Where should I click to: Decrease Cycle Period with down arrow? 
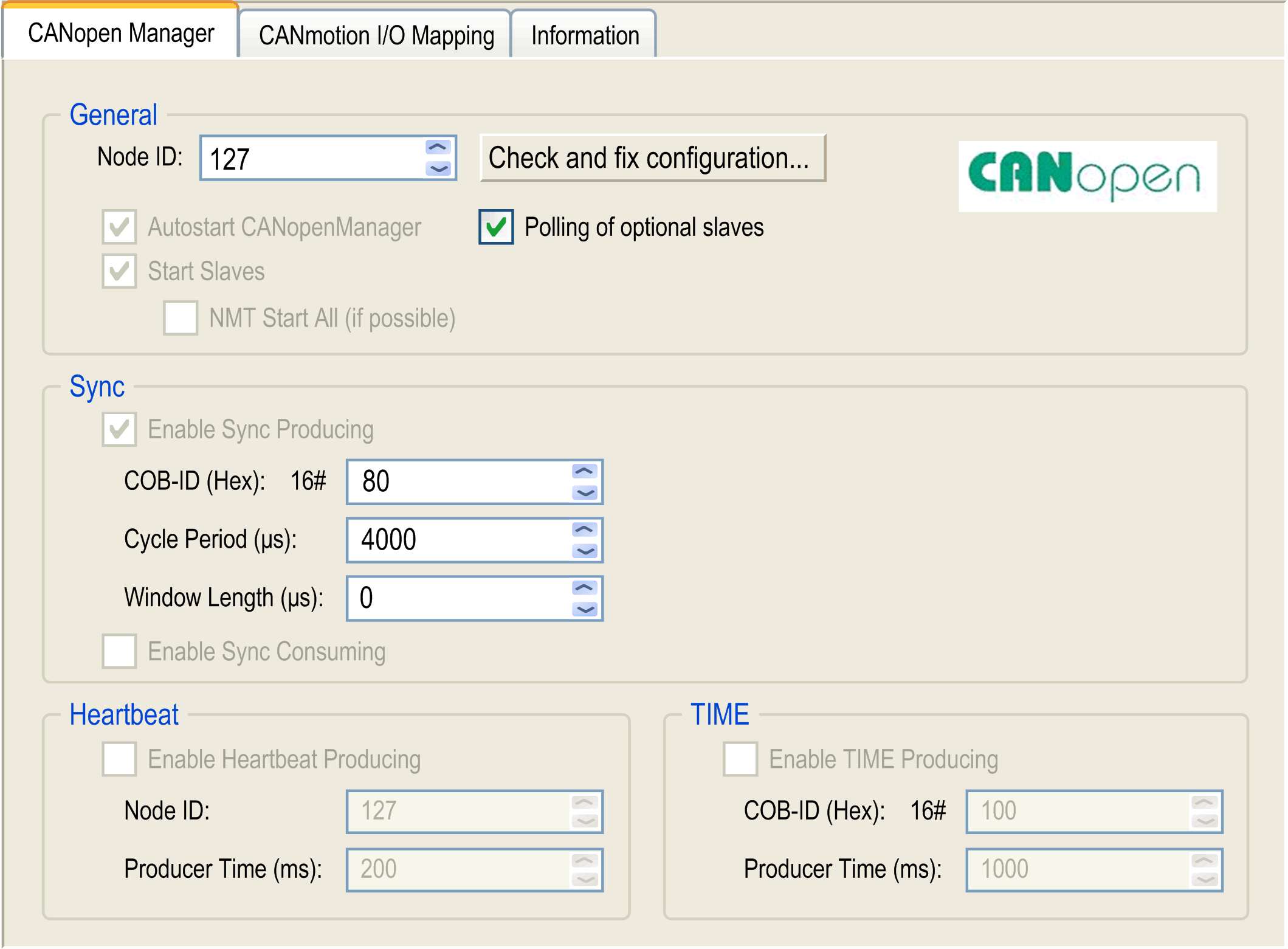[584, 551]
